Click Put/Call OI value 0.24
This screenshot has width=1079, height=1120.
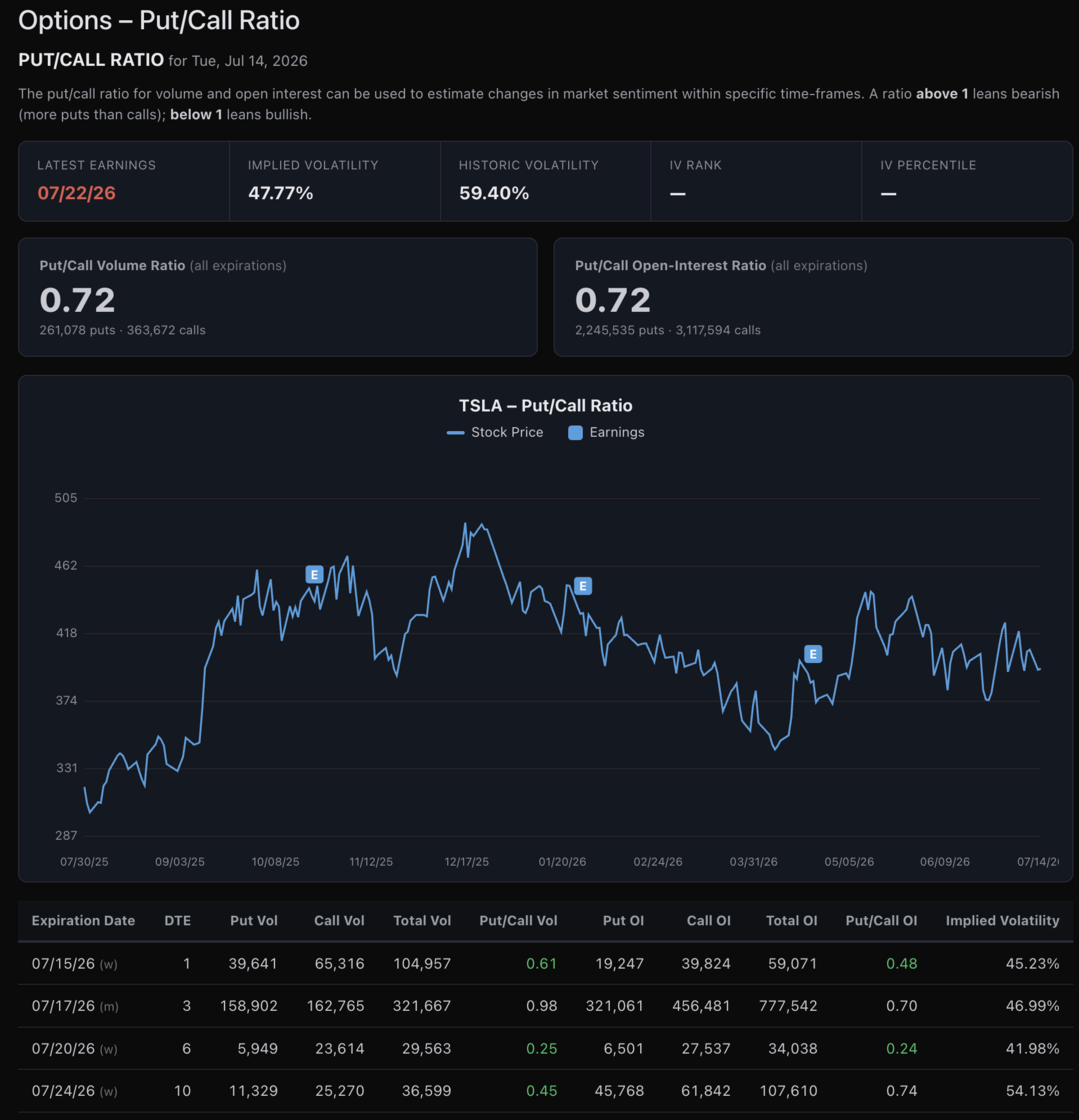[x=901, y=1049]
